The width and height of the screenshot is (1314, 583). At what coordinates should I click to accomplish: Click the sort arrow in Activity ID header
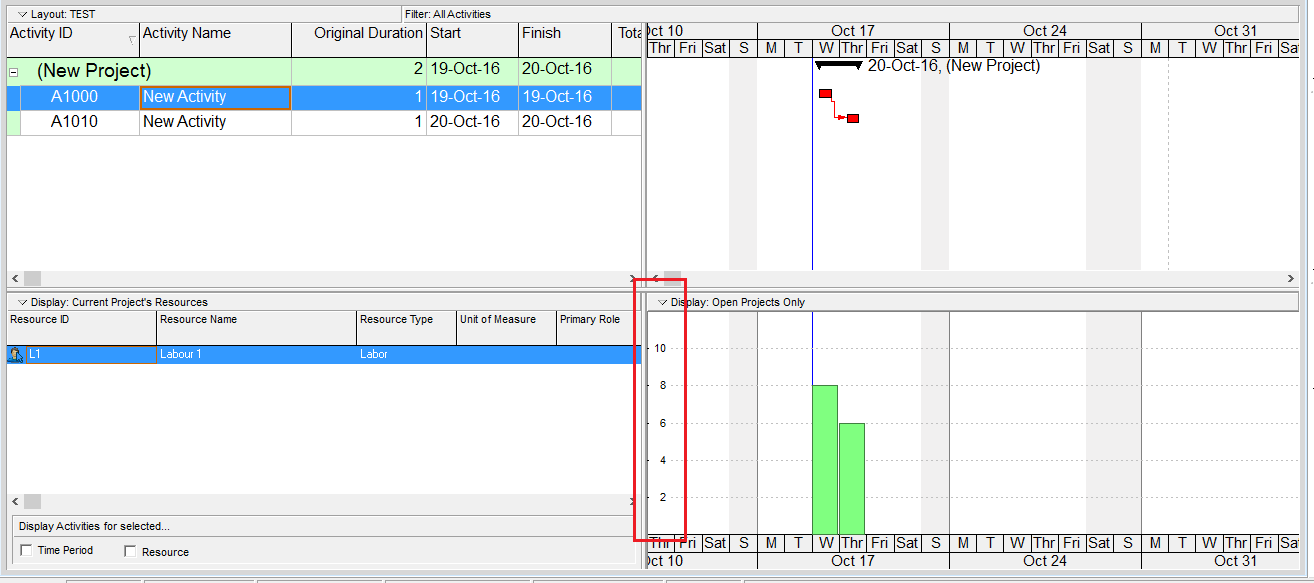click(x=131, y=40)
